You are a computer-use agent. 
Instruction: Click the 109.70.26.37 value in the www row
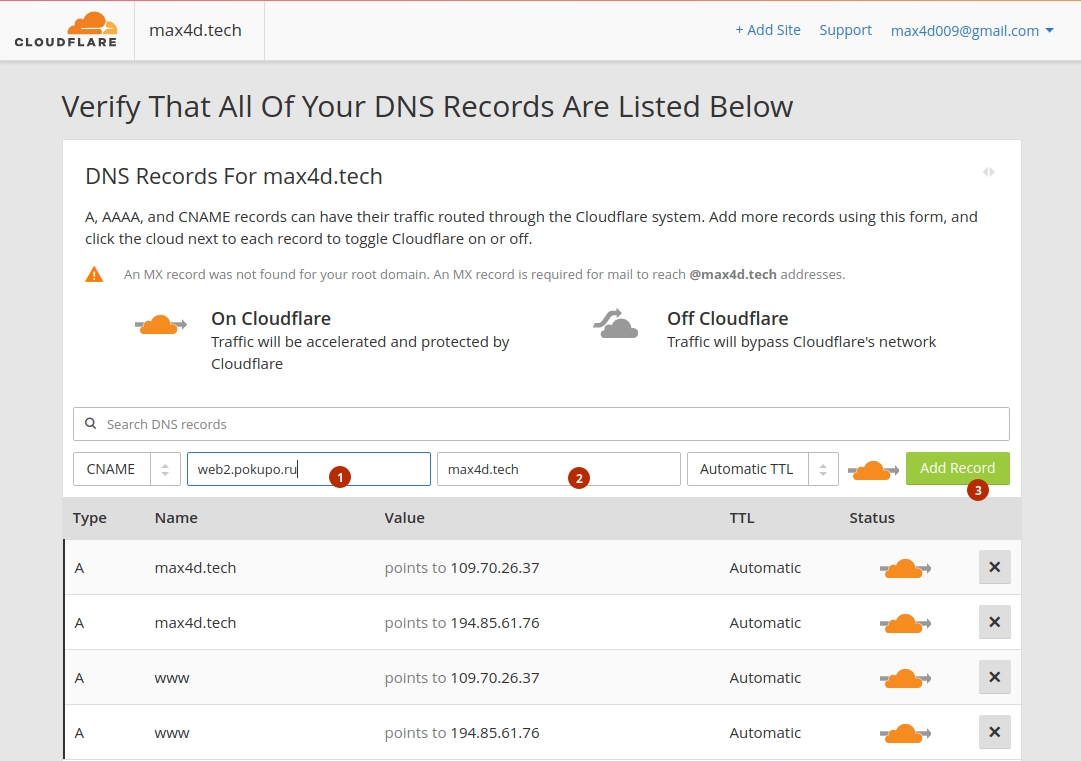click(495, 678)
